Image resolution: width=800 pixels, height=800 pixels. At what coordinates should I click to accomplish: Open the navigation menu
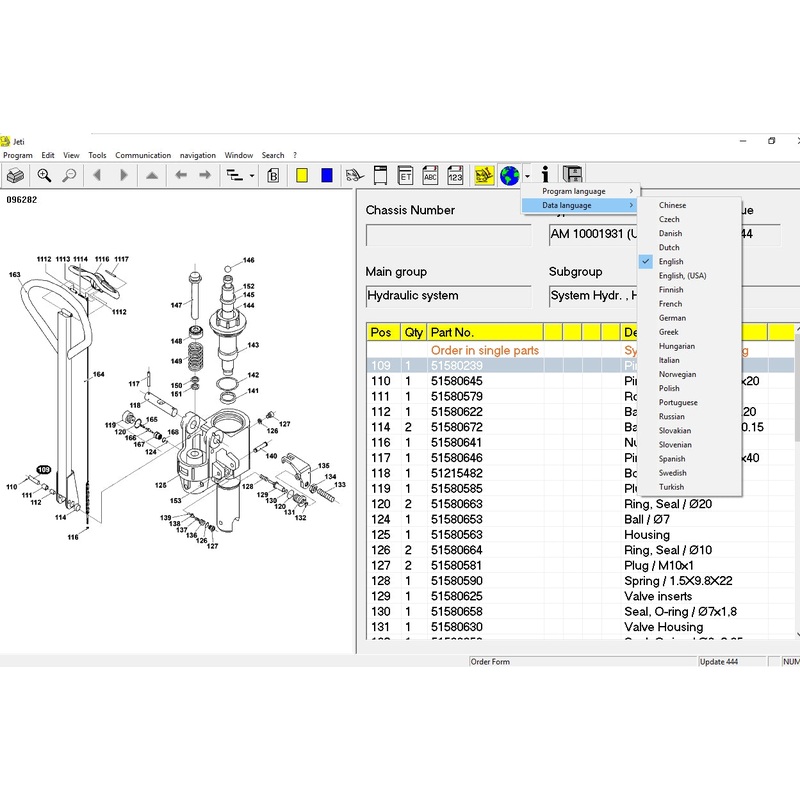point(197,155)
